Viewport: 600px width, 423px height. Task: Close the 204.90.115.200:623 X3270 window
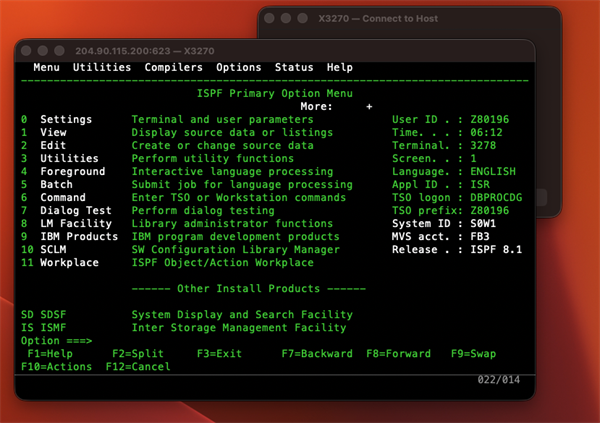pyautogui.click(x=26, y=51)
